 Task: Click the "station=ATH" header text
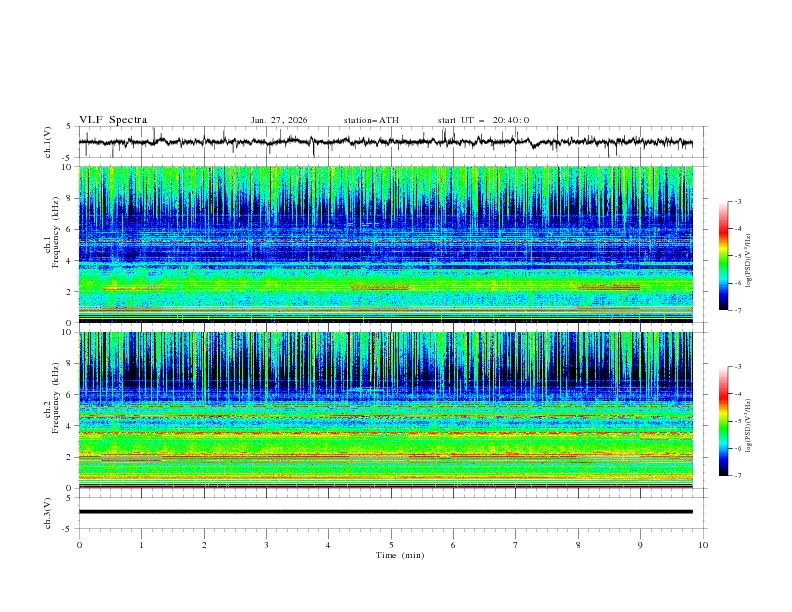pyautogui.click(x=371, y=120)
